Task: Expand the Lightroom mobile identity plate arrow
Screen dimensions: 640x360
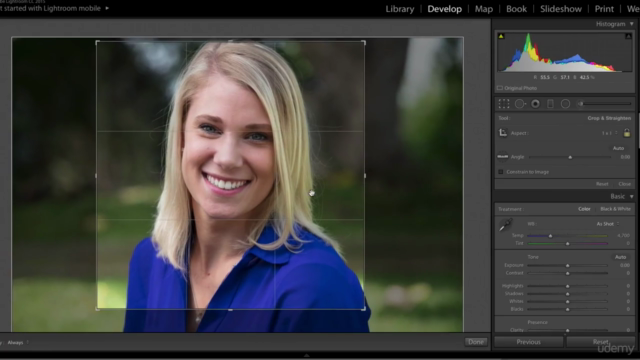Action: tap(107, 8)
